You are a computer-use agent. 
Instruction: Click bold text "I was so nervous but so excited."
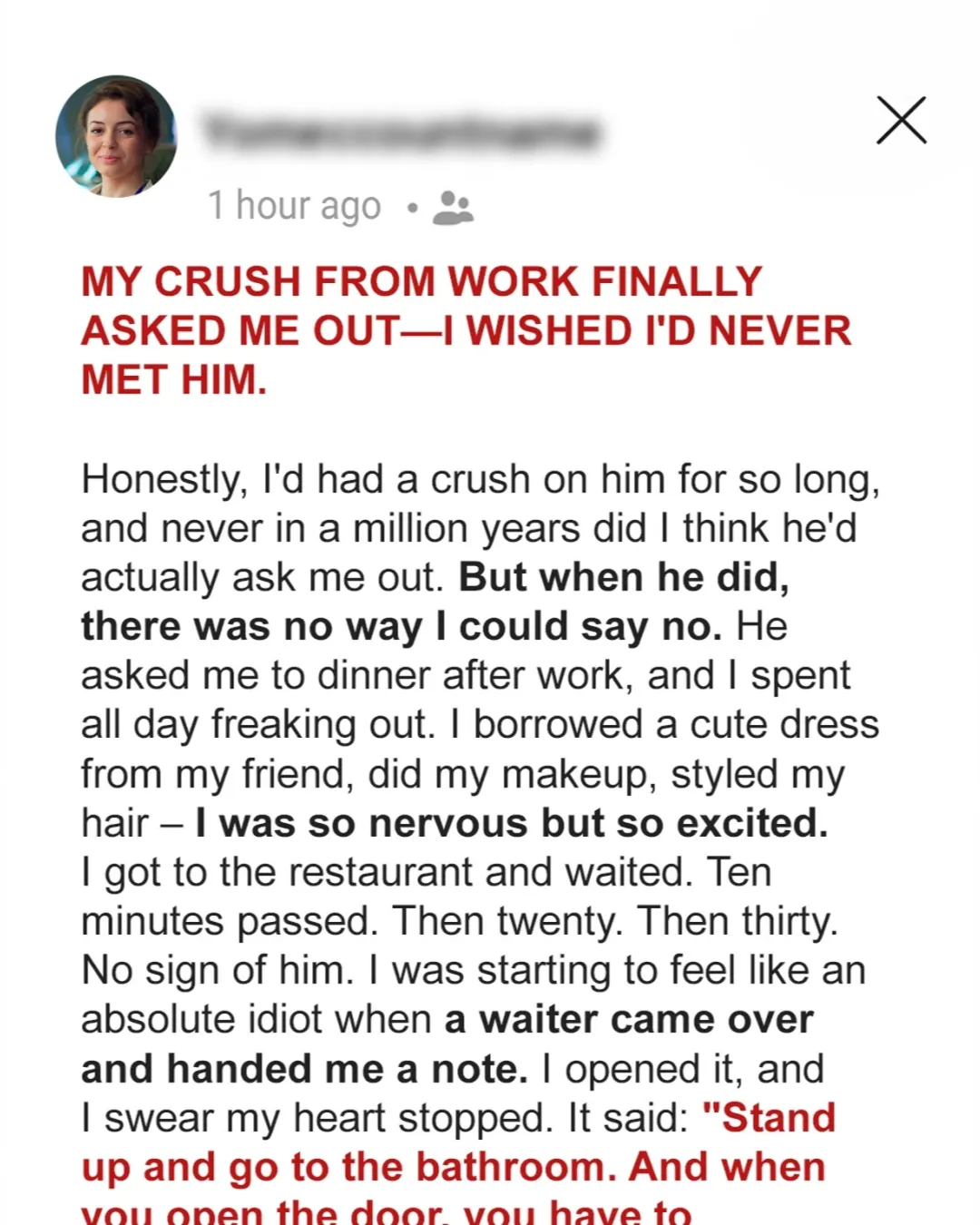pos(512,824)
